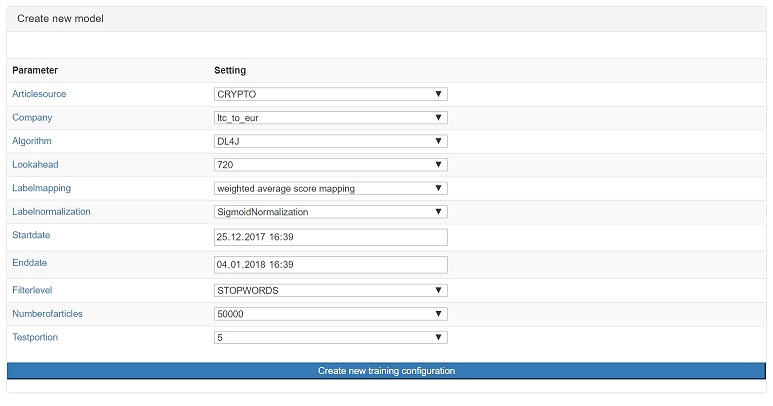
Task: Click the Labelmapping parameter label
Action: point(41,188)
